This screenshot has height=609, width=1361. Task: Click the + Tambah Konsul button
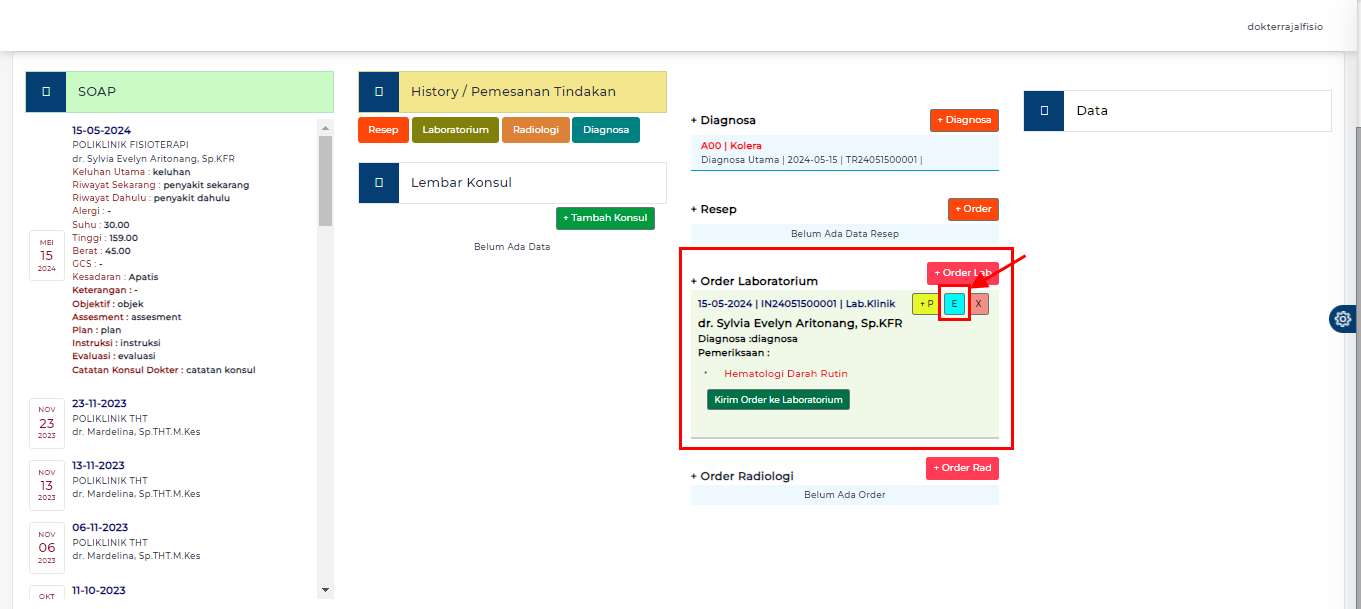(x=605, y=218)
